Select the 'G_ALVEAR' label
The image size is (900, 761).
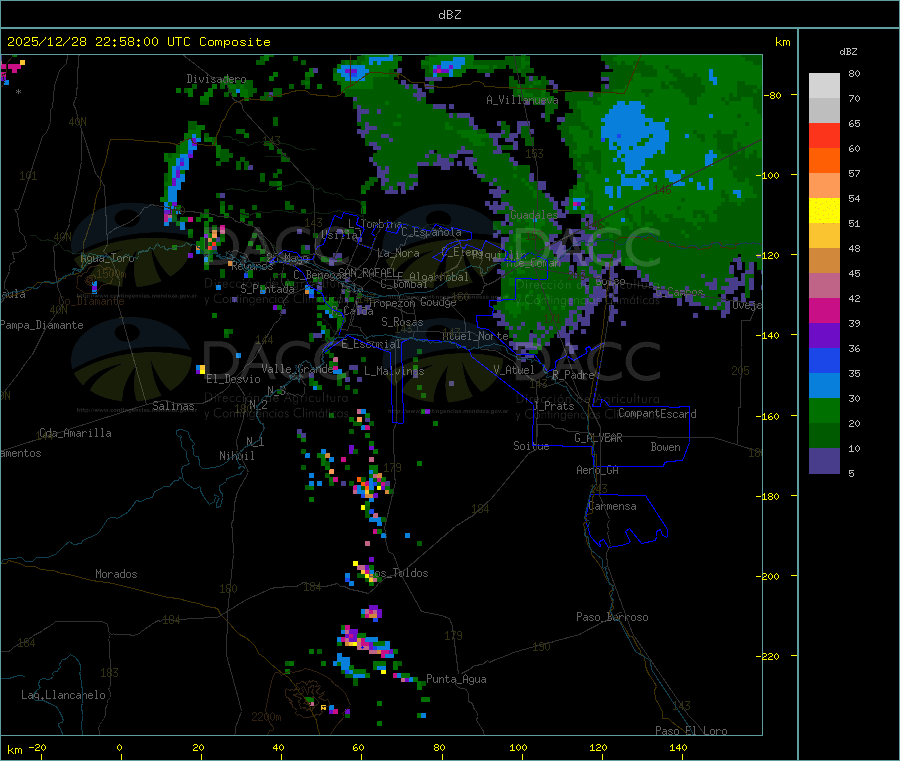[x=598, y=438]
